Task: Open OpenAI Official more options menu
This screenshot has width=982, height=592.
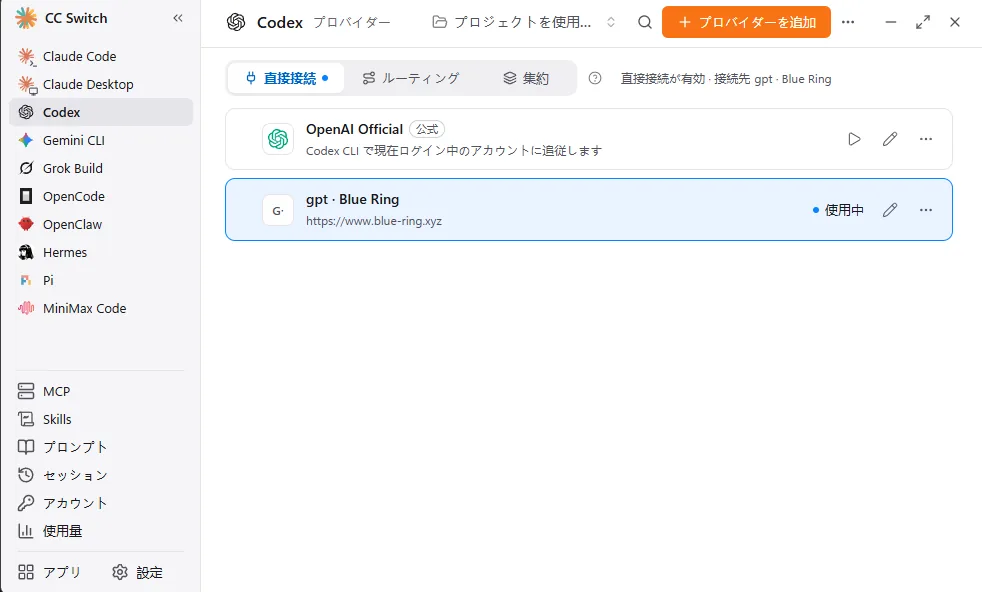Action: (x=926, y=139)
